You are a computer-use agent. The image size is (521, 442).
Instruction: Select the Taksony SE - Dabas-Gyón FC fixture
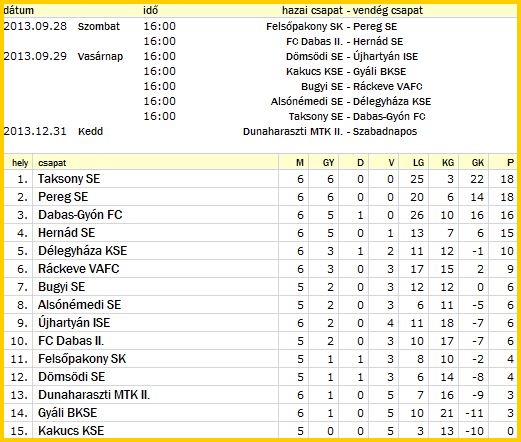click(357, 117)
